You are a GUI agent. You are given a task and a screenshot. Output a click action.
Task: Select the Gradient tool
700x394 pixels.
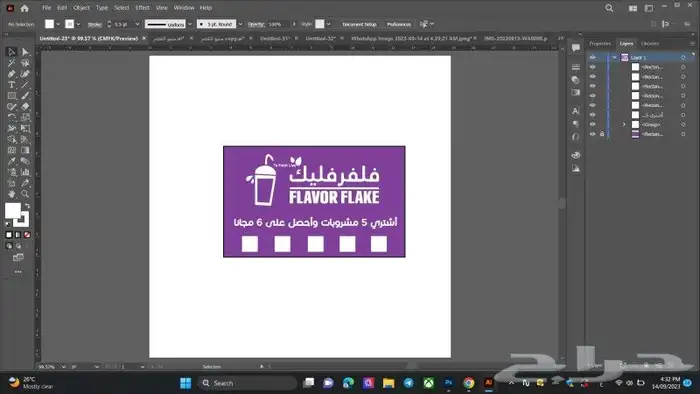point(25,150)
